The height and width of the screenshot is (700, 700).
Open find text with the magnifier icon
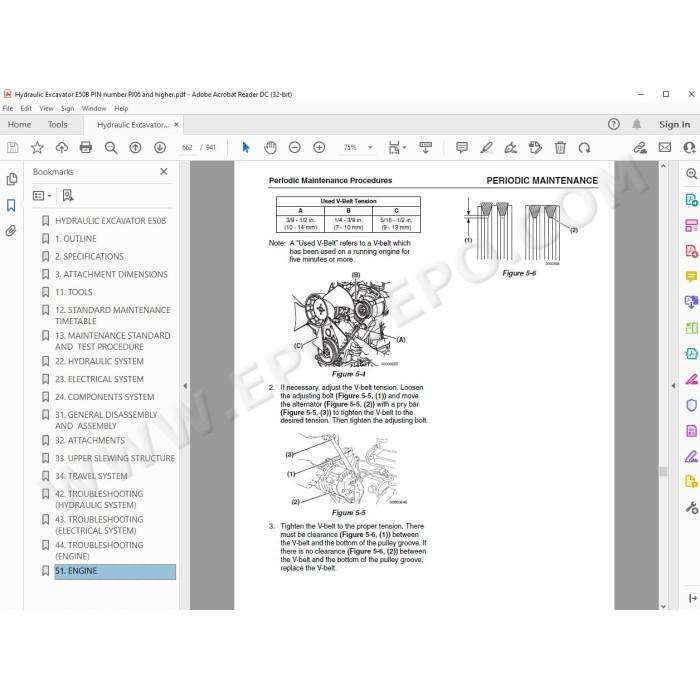tap(111, 147)
